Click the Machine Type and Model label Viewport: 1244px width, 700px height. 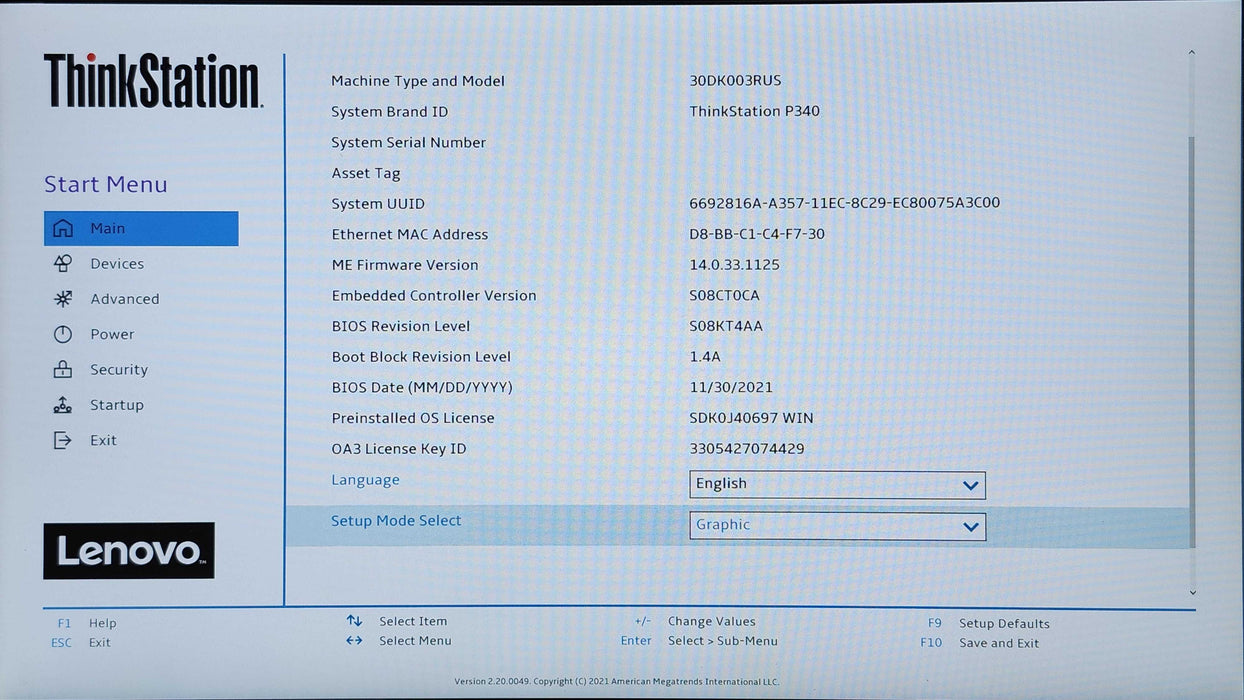(418, 81)
